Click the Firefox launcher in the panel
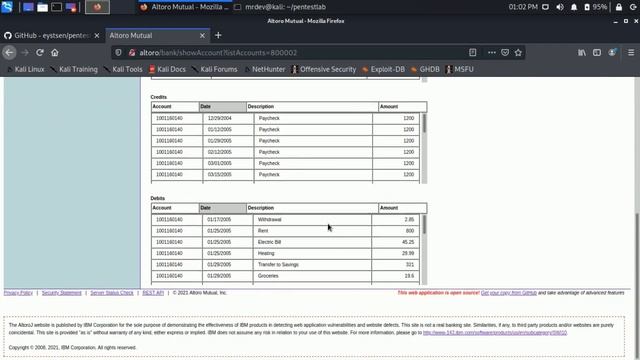 coord(97,7)
